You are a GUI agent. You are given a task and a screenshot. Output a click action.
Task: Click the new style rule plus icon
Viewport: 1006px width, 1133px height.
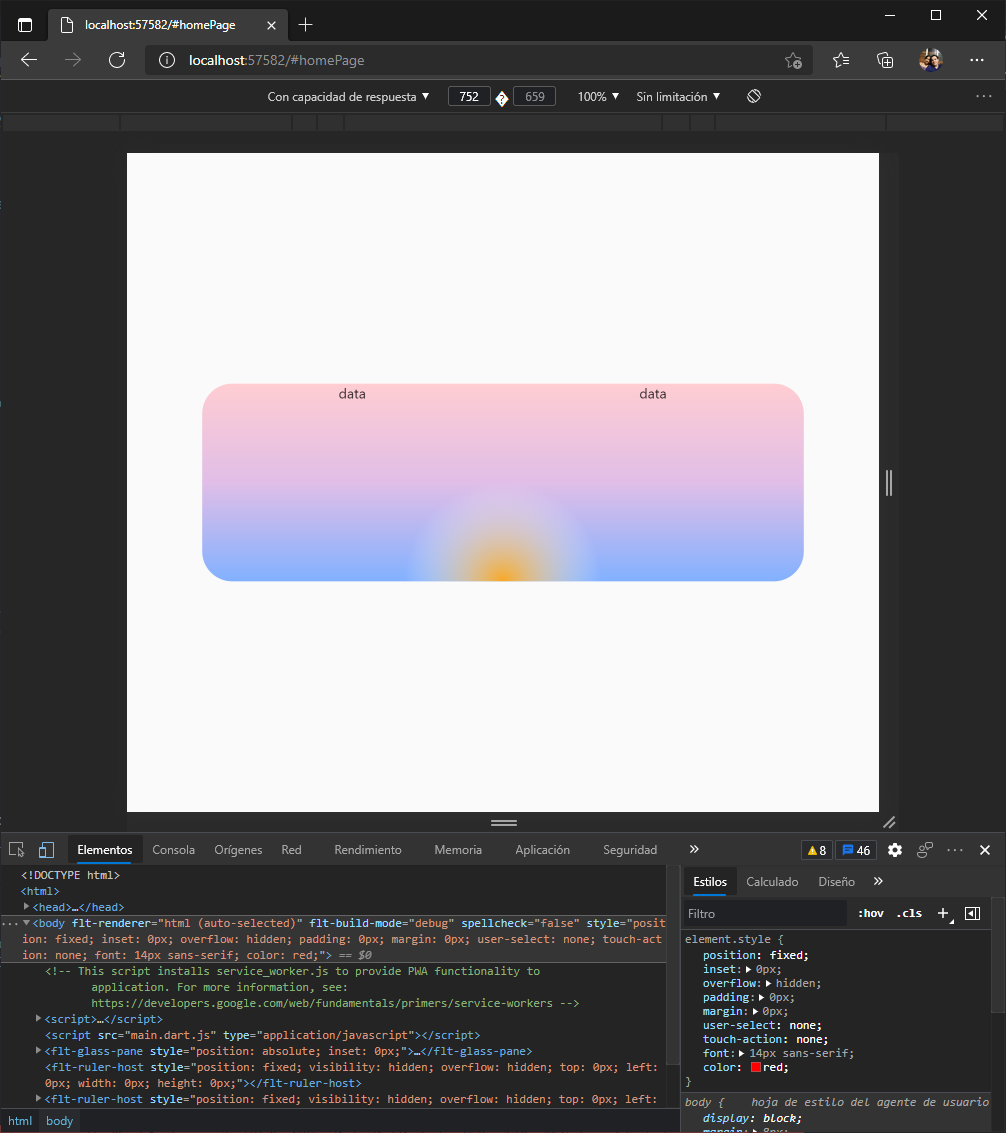pyautogui.click(x=942, y=913)
